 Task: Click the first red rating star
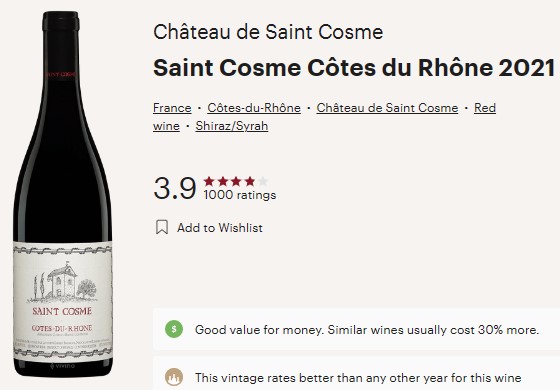(209, 181)
